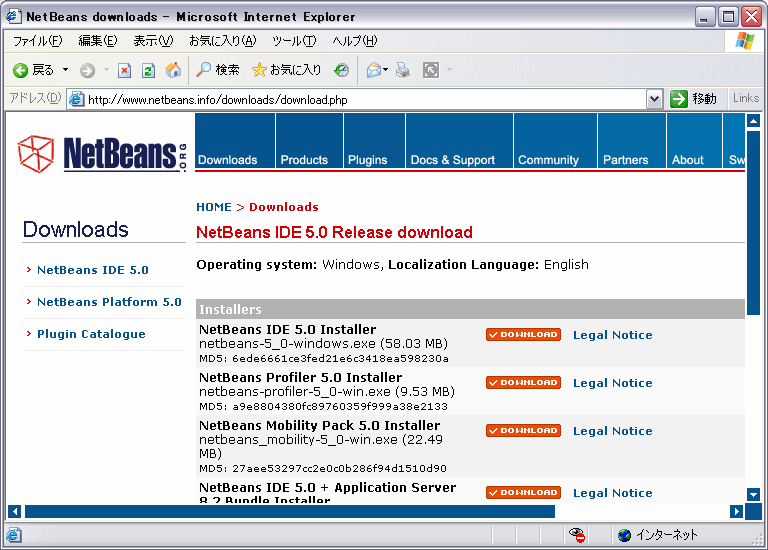Open the History toolbar icon
Screen dimensions: 768x550
[x=341, y=71]
